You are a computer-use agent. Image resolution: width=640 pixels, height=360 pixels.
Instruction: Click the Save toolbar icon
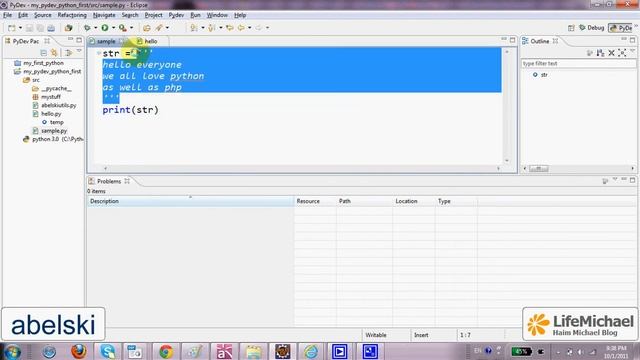point(29,28)
